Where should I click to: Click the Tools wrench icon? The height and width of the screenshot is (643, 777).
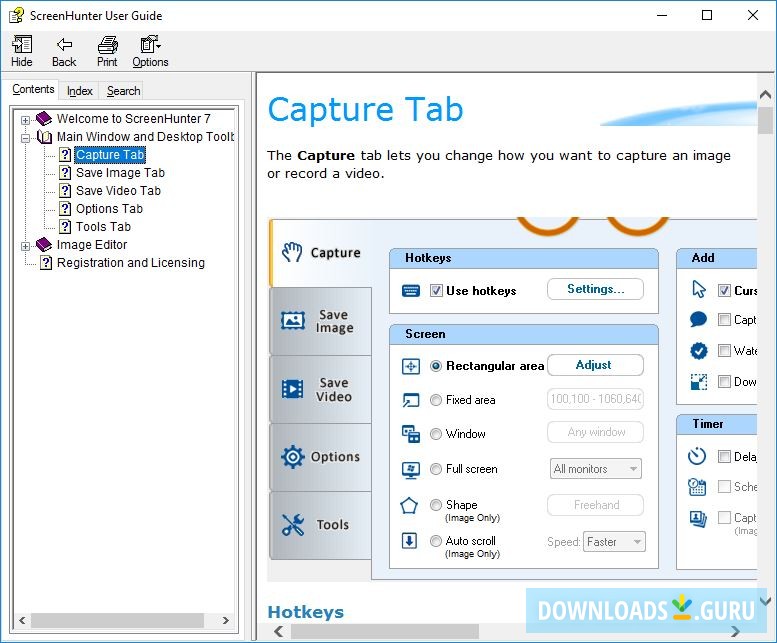click(x=293, y=525)
